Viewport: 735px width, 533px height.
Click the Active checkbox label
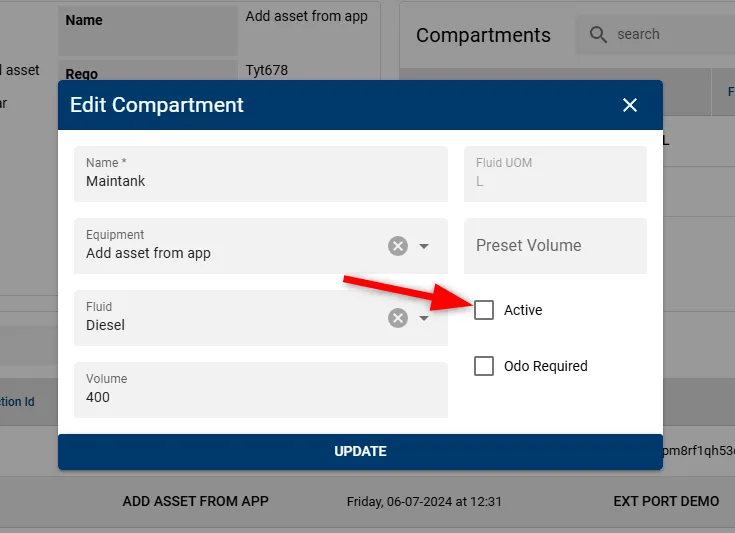523,310
